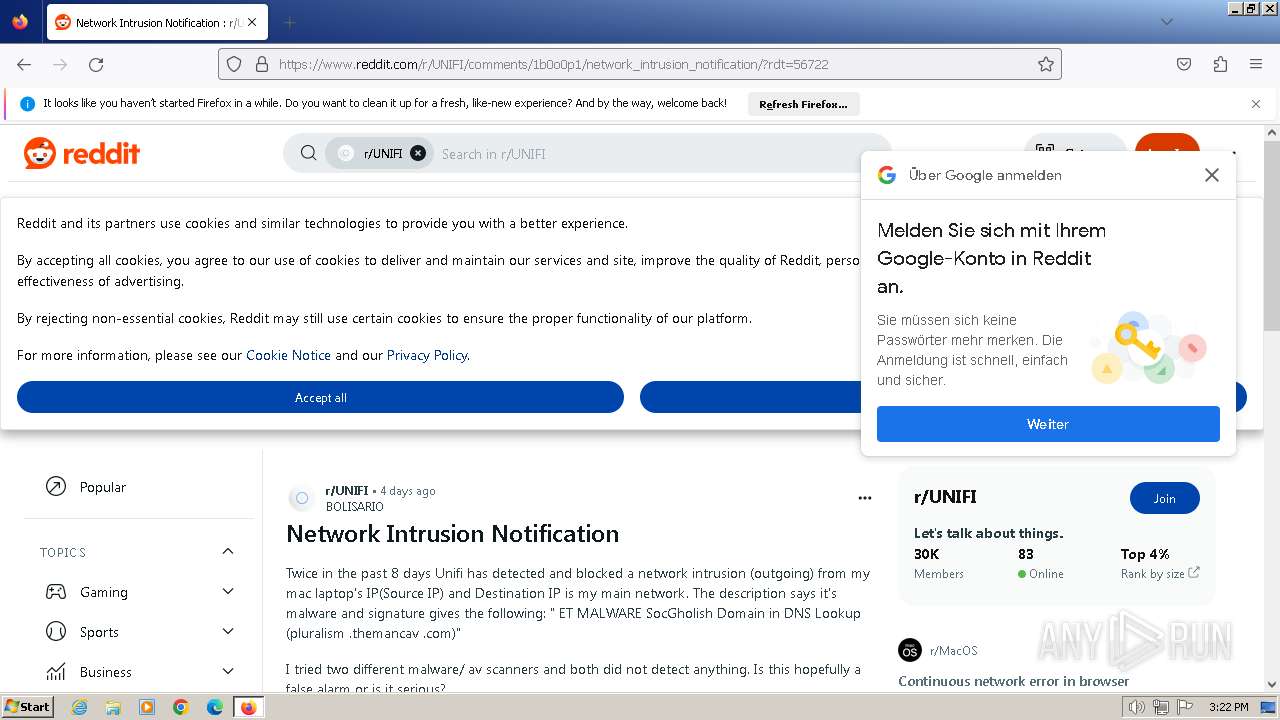Viewport: 1280px width, 720px height.
Task: Click the Sports ball icon
Action: tap(56, 632)
